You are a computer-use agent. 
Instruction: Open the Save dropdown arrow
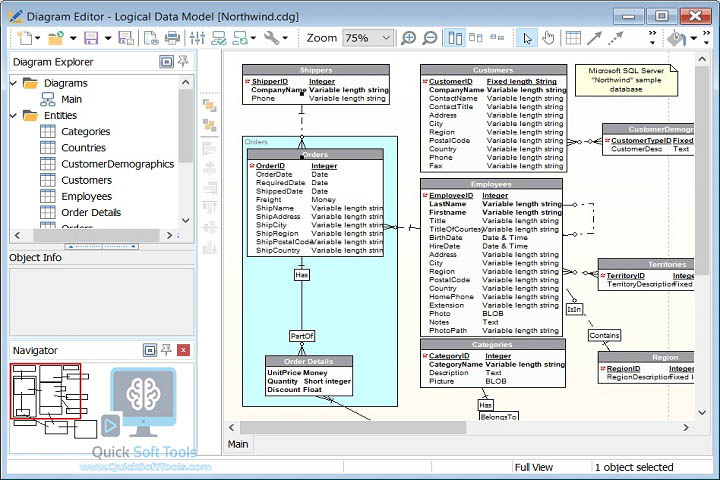[x=108, y=38]
